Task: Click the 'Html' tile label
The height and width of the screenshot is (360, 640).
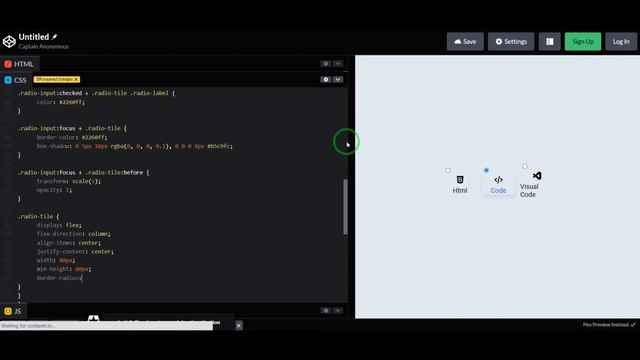Action: coord(460,191)
